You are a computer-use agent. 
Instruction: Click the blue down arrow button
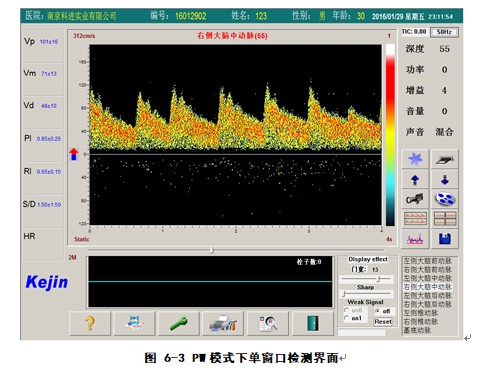tap(445, 180)
